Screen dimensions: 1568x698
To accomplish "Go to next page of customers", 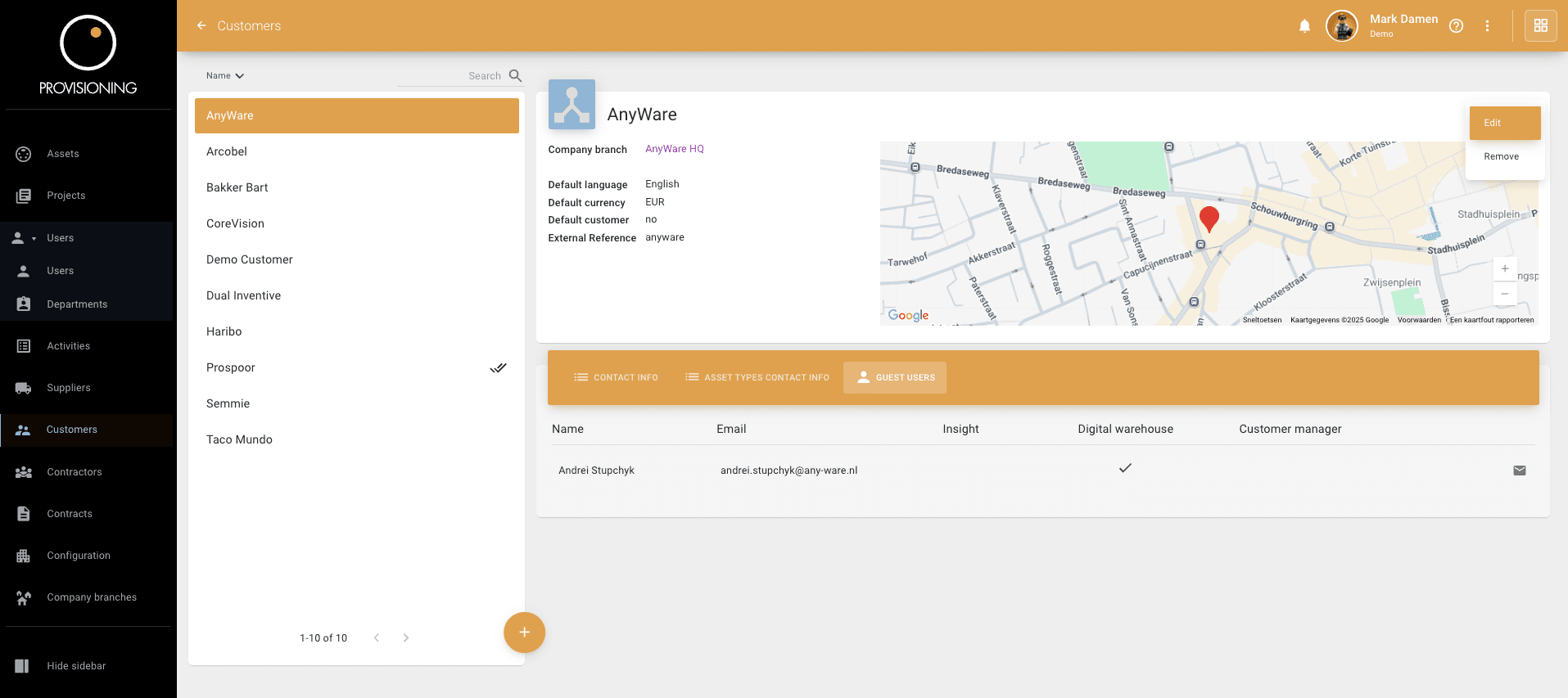I will point(405,638).
